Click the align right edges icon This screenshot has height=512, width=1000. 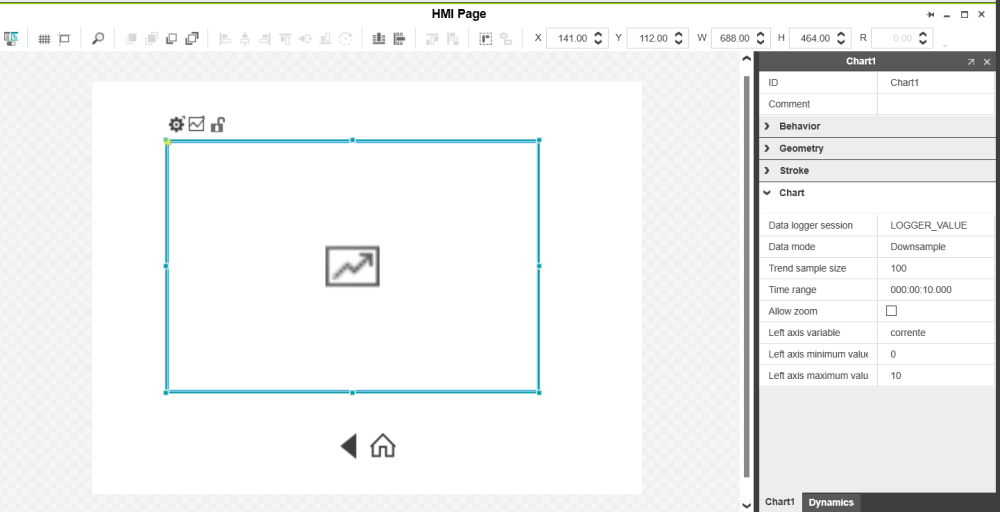click(x=265, y=39)
